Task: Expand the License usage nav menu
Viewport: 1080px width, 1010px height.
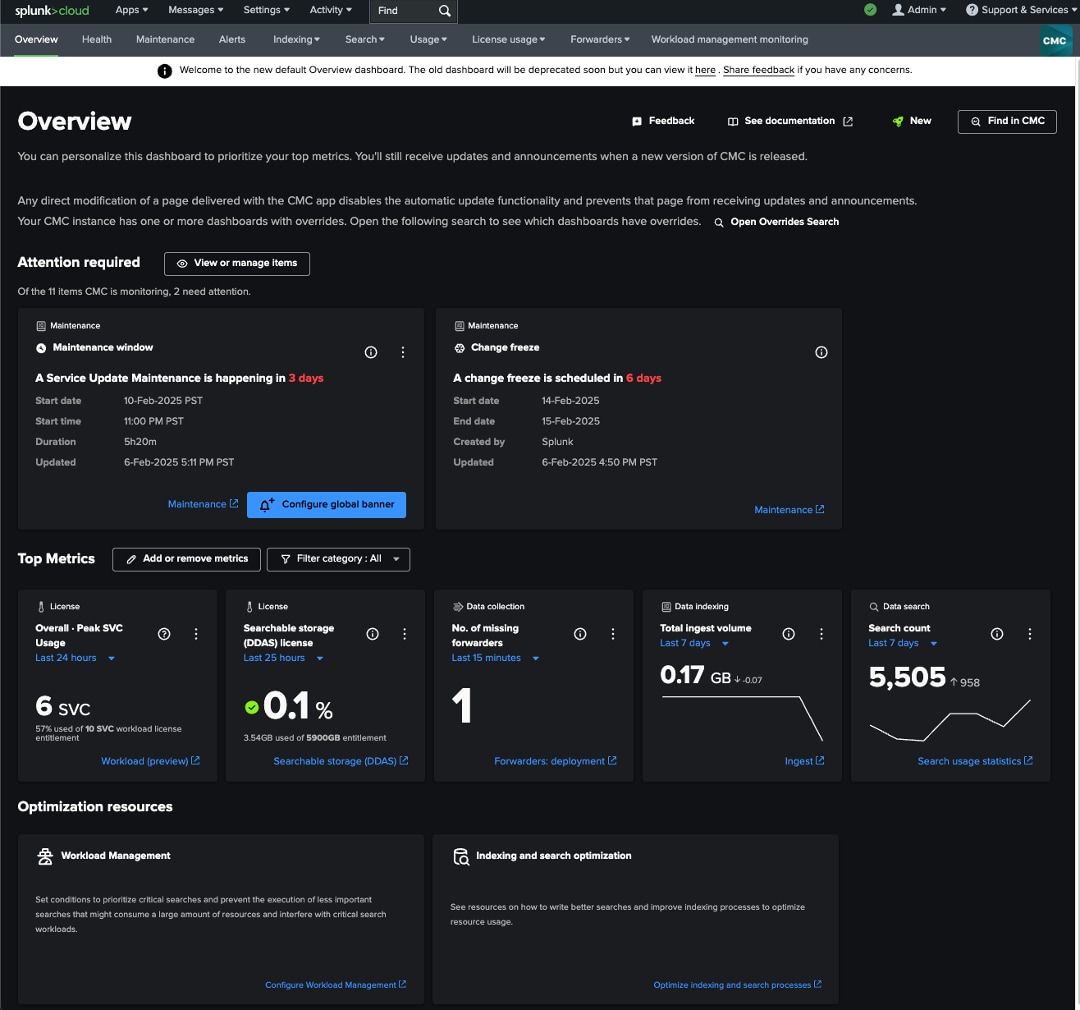Action: coord(508,40)
